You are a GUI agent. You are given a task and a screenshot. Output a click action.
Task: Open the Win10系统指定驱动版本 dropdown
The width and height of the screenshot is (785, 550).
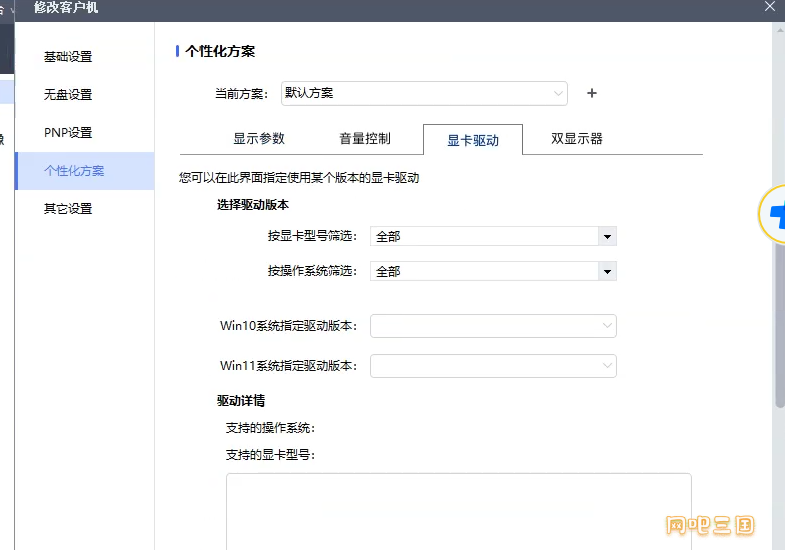pos(493,326)
